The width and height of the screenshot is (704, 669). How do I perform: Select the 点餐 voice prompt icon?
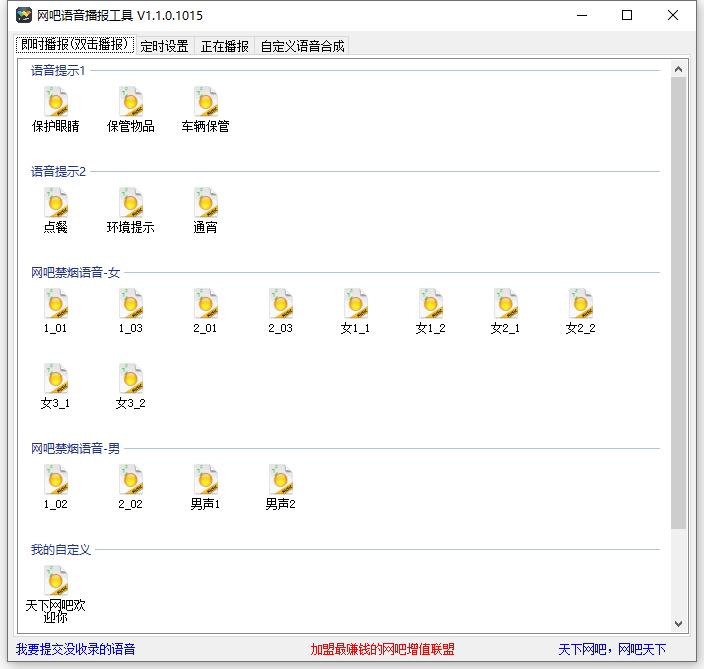pyautogui.click(x=56, y=204)
